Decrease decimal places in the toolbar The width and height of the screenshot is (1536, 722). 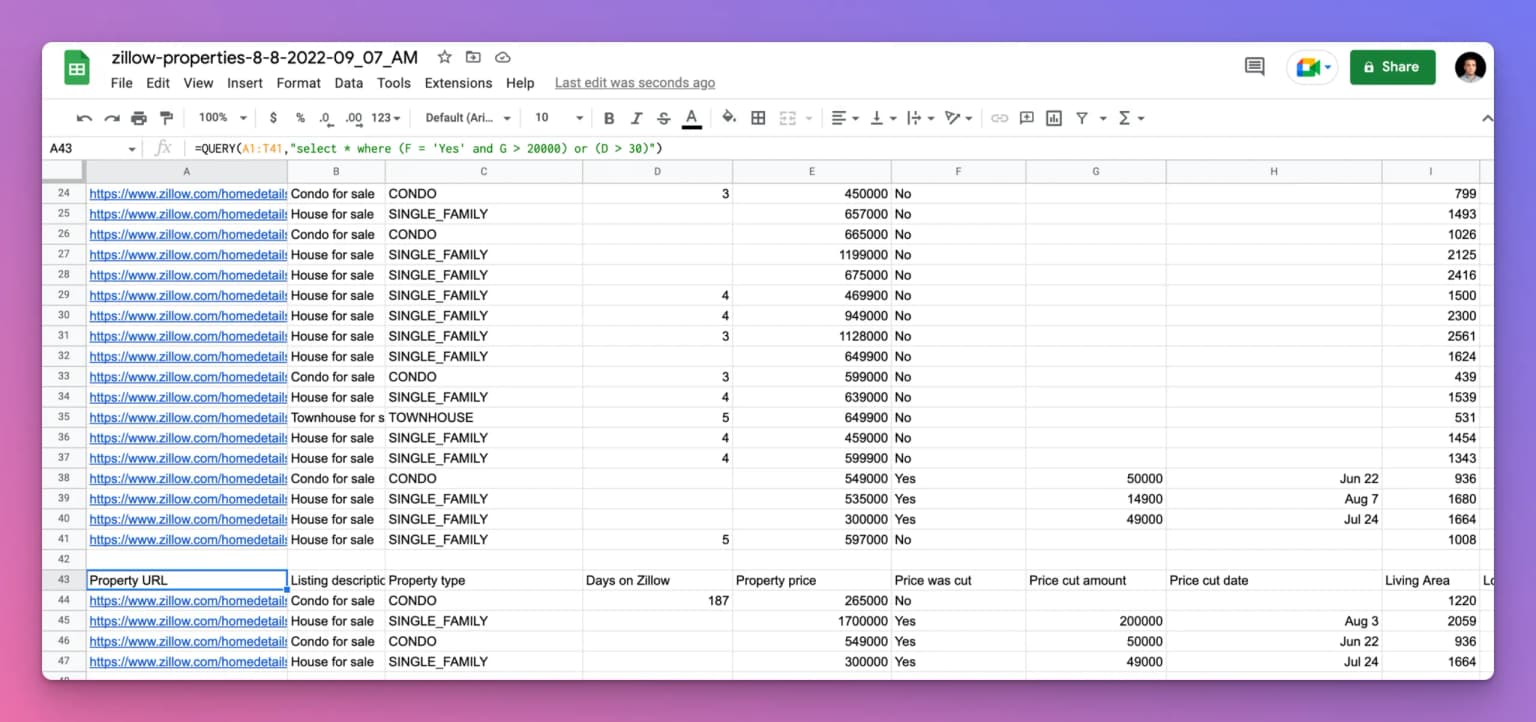[326, 118]
